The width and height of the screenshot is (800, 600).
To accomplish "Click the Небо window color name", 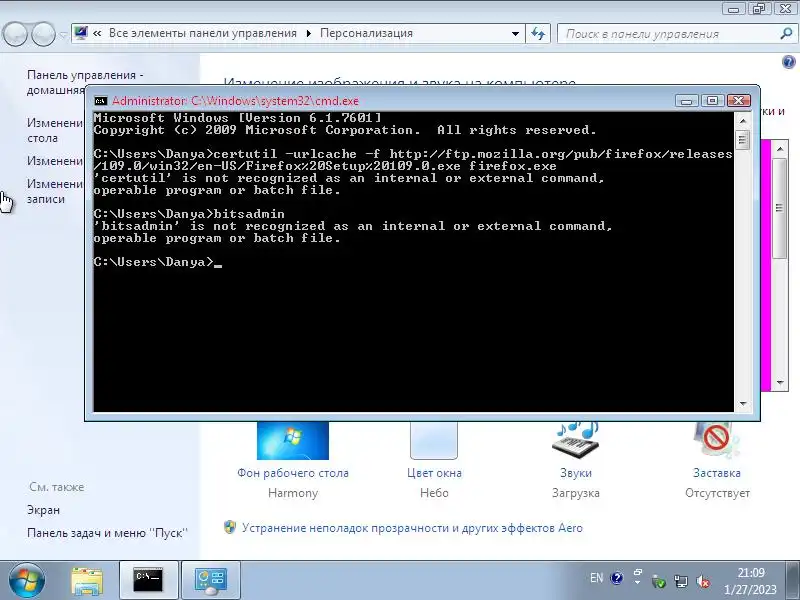I will (x=434, y=493).
